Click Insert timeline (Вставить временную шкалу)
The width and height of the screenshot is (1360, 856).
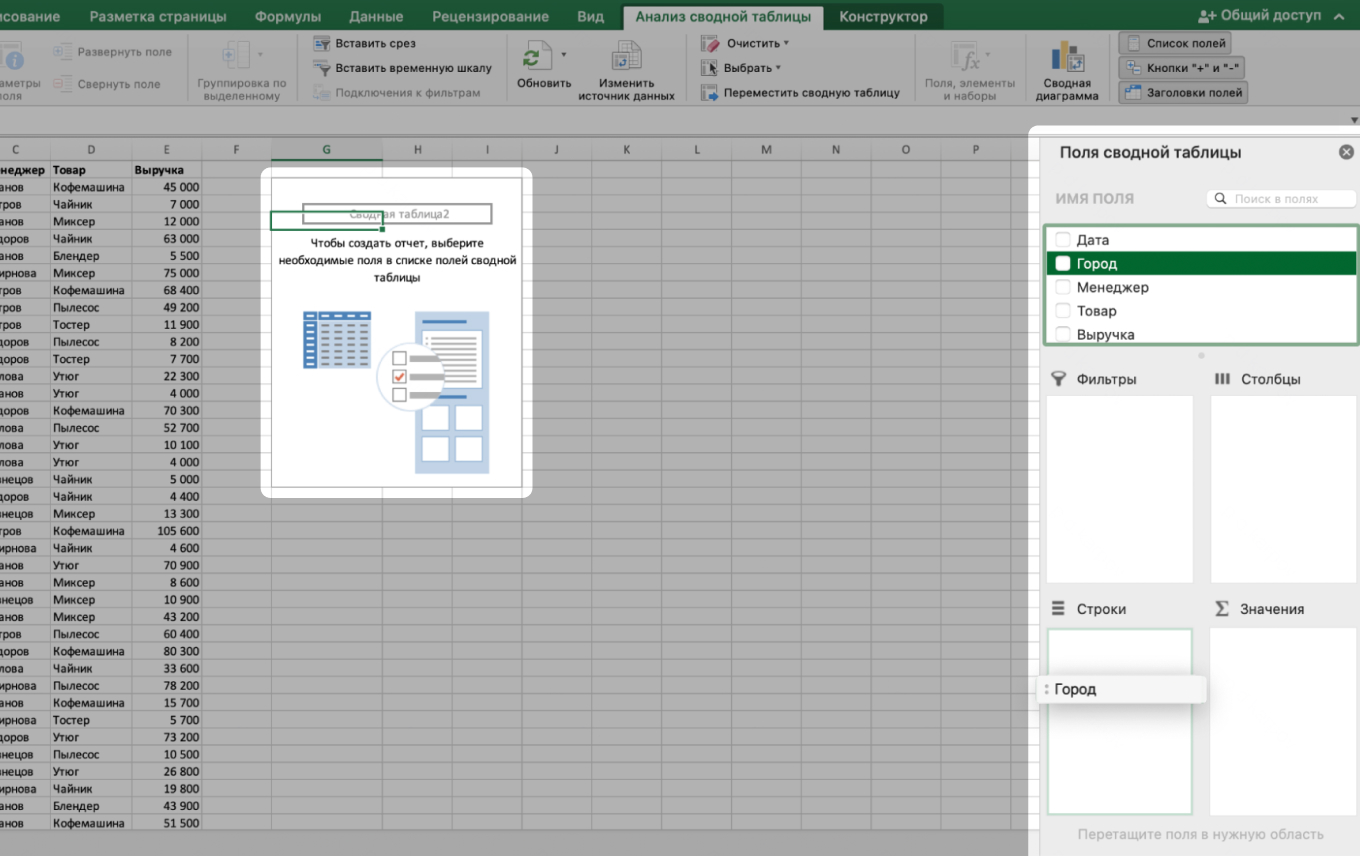click(402, 68)
